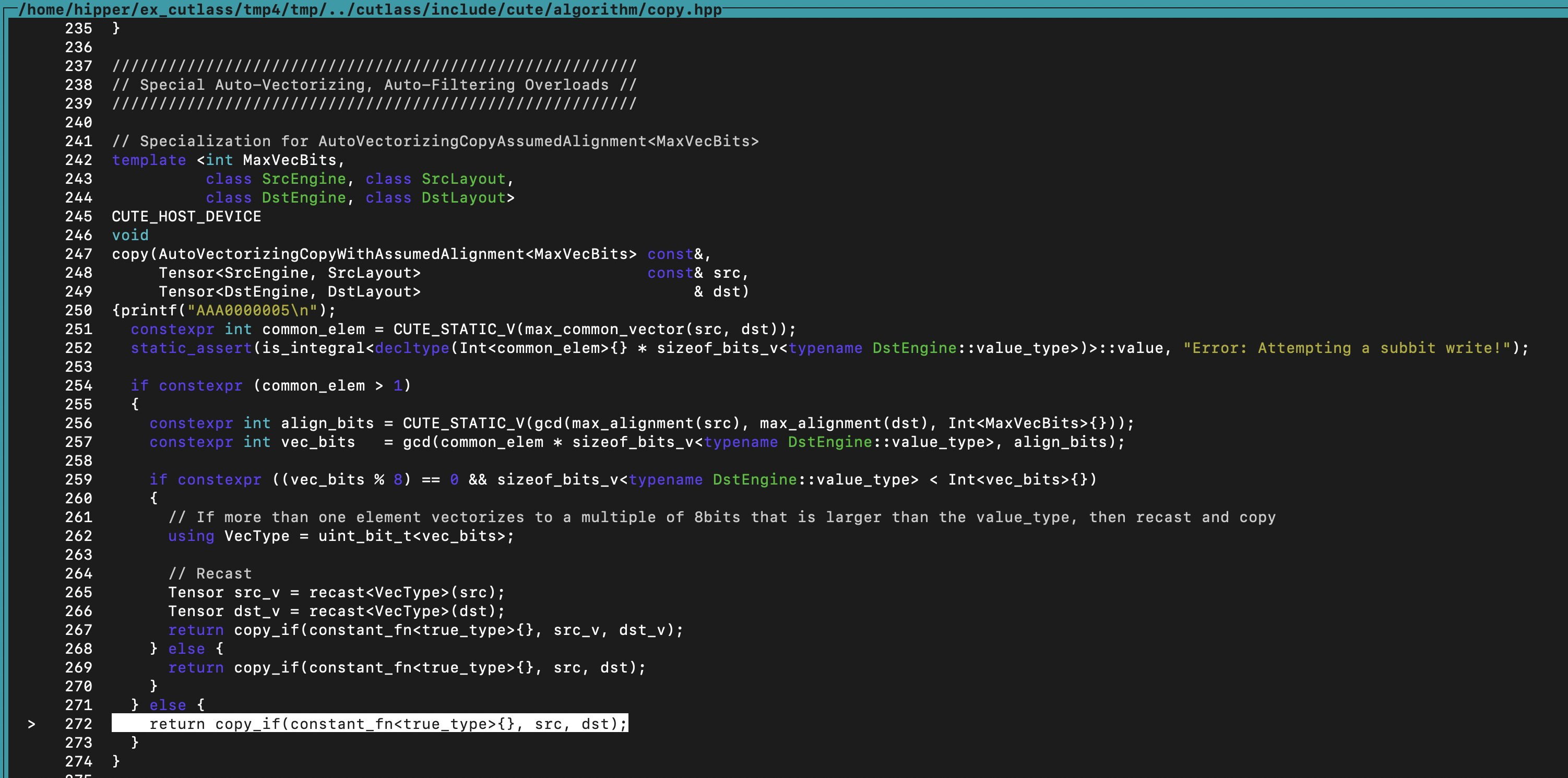This screenshot has width=1568, height=778.
Task: Click the Tensor src_v recast line
Action: [x=336, y=592]
